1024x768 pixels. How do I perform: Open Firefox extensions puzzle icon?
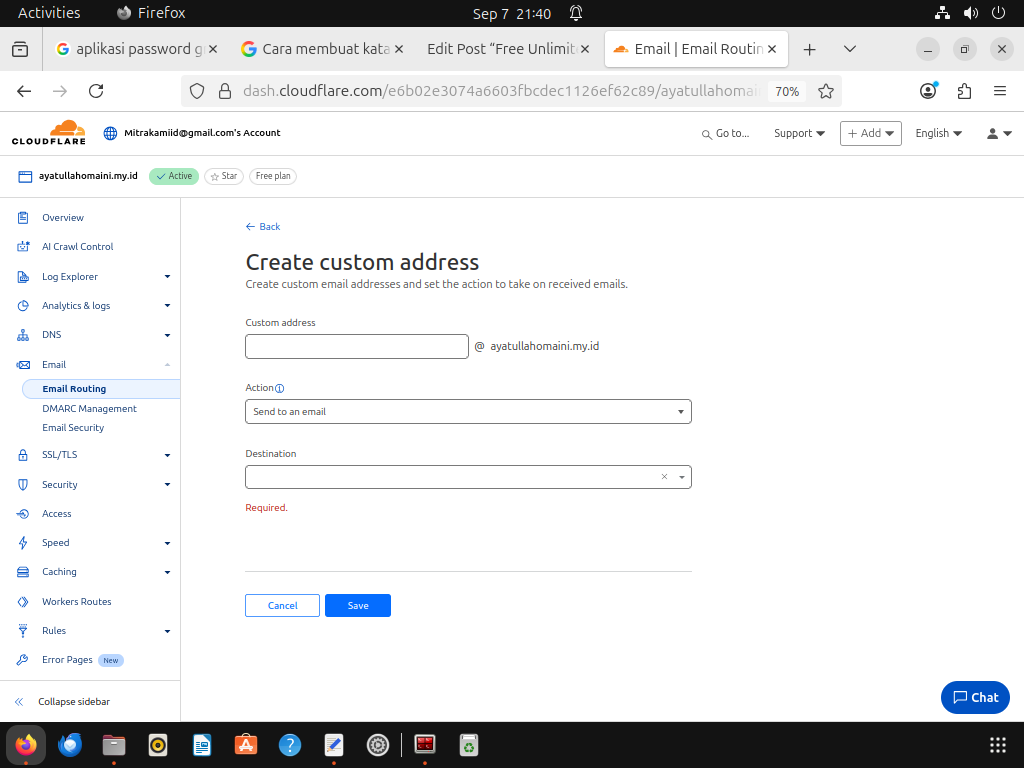[x=964, y=91]
